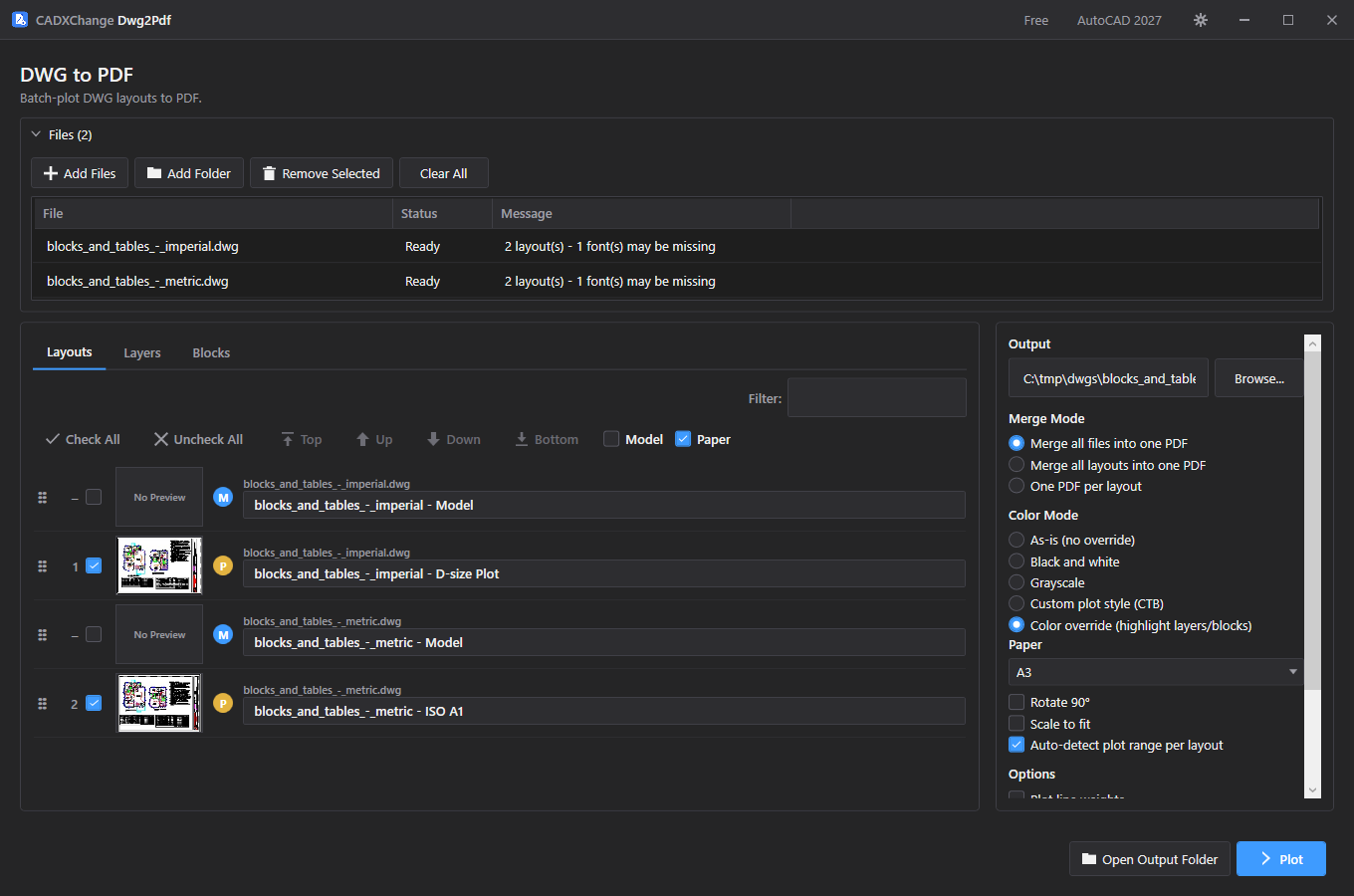Image resolution: width=1354 pixels, height=896 pixels.
Task: Select As-is (no override) color mode
Action: click(x=1016, y=540)
